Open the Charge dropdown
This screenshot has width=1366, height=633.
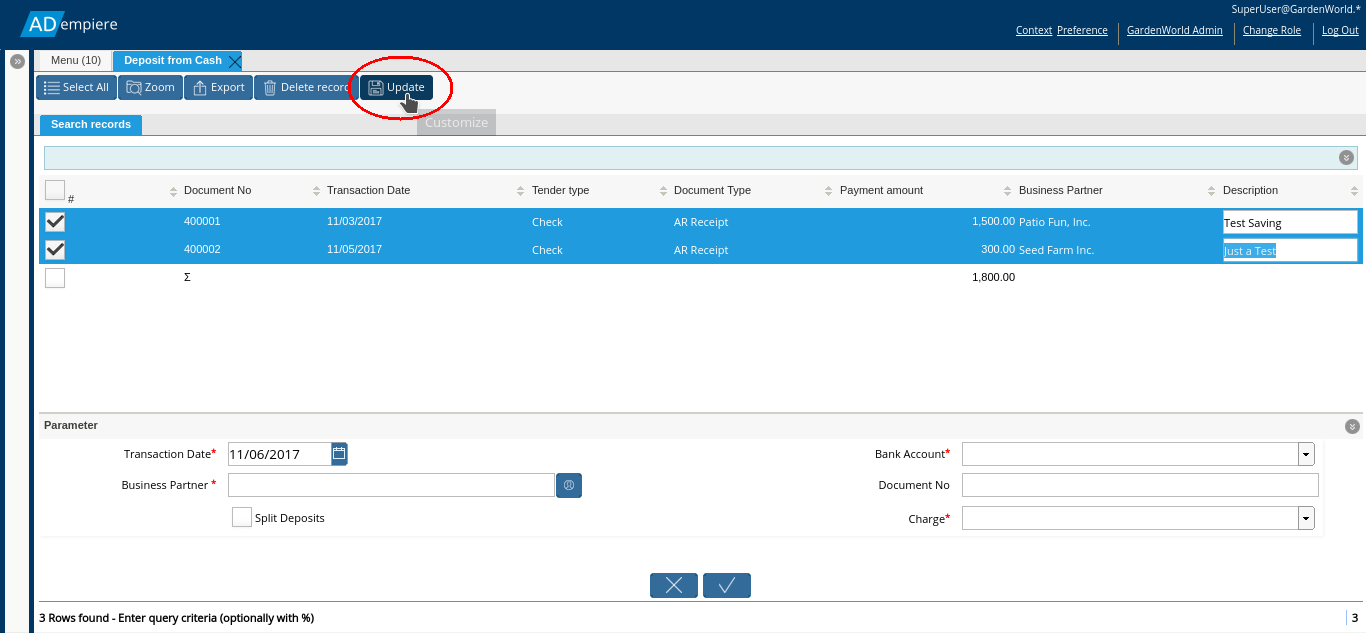(x=1305, y=518)
